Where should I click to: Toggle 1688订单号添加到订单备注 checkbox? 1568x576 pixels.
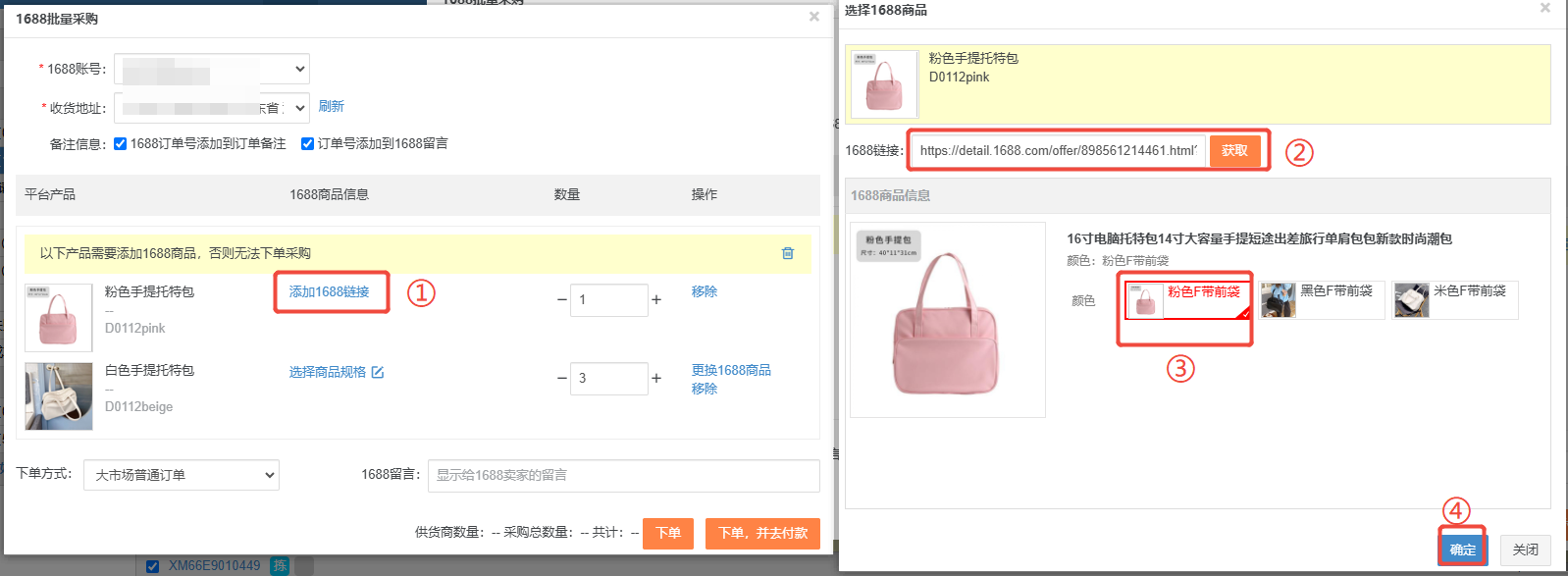pyautogui.click(x=121, y=144)
